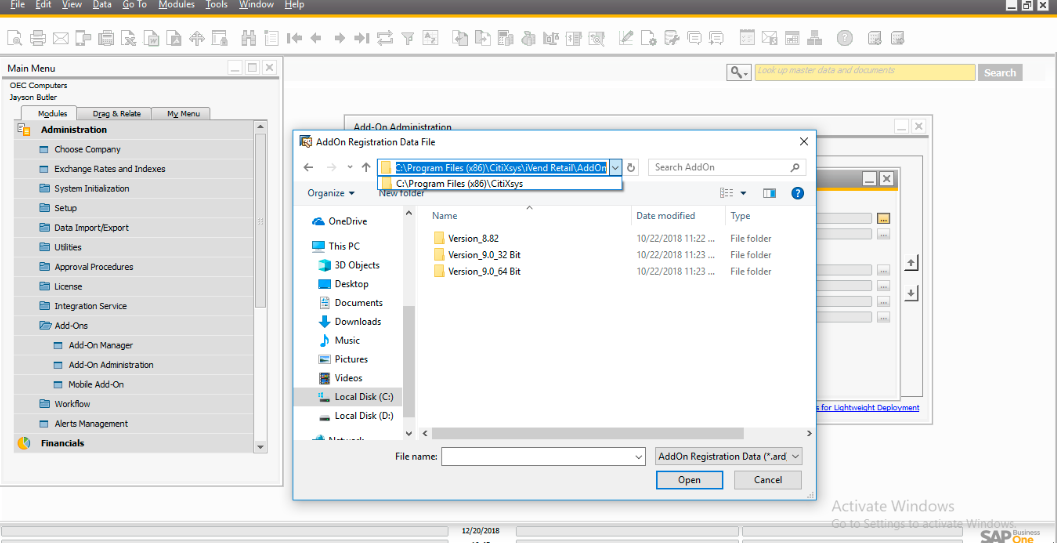Click the Email envelope toolbar icon
The height and width of the screenshot is (543, 1057).
tap(61, 38)
